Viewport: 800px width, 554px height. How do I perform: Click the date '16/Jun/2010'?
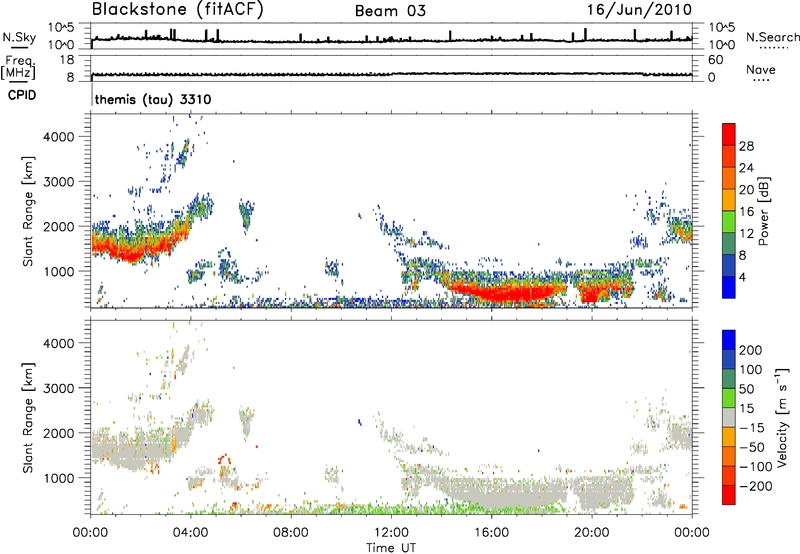tap(639, 10)
